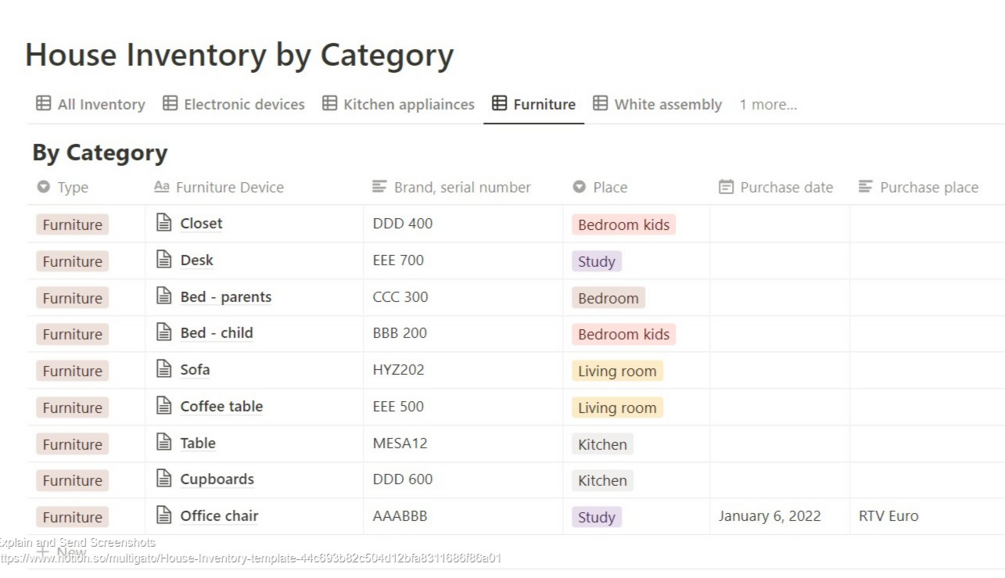The height and width of the screenshot is (578, 1005).
Task: Select the yellow Living room tag for Sofa
Action: (617, 371)
